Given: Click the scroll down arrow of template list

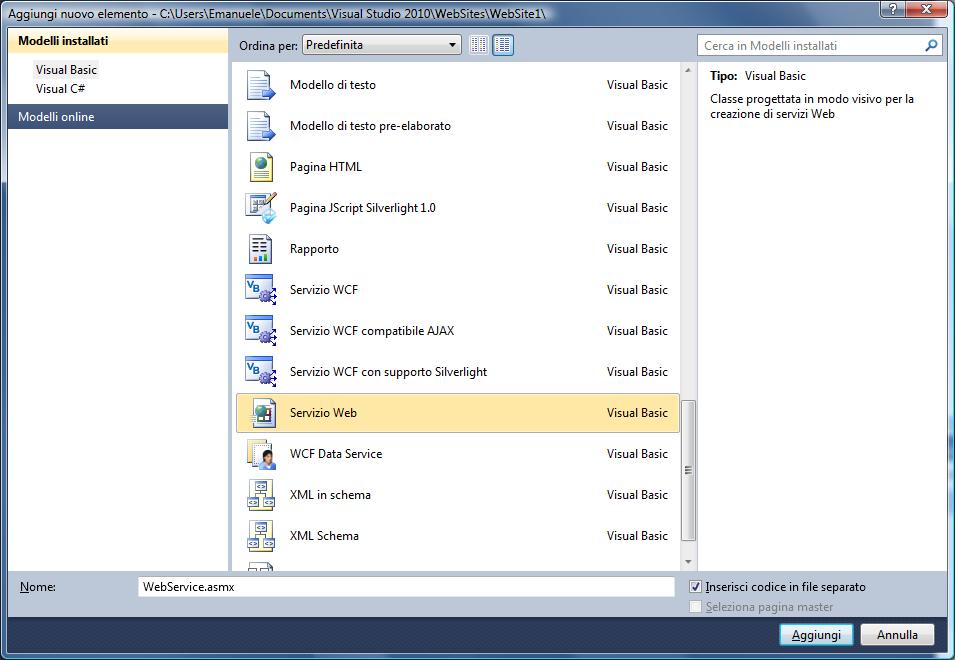Looking at the screenshot, I should pyautogui.click(x=688, y=562).
